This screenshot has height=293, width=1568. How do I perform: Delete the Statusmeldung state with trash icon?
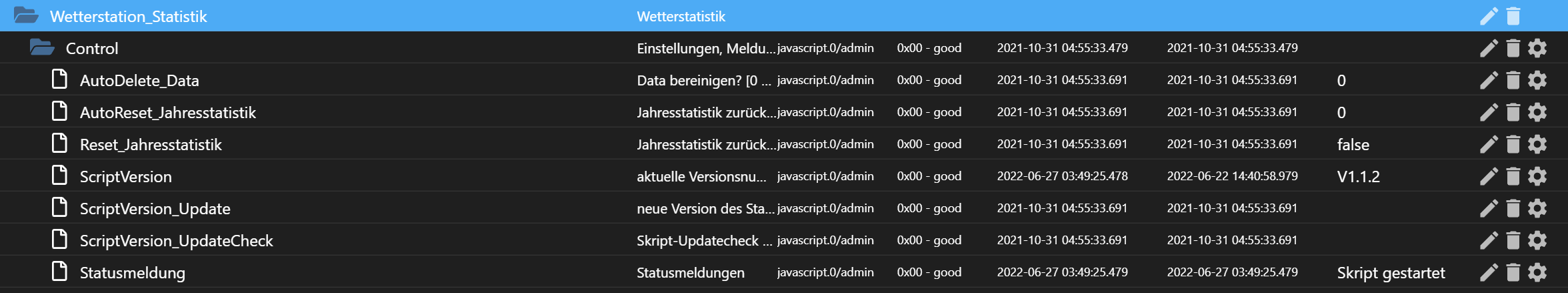click(x=1513, y=272)
